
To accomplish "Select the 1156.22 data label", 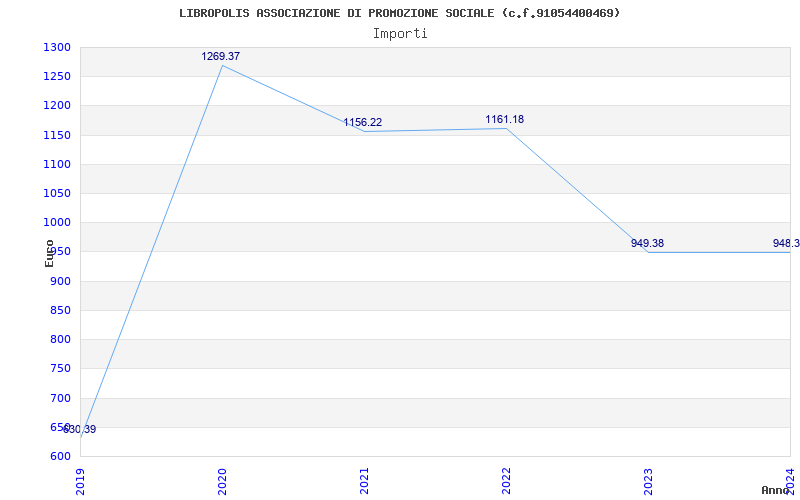I will (x=362, y=122).
